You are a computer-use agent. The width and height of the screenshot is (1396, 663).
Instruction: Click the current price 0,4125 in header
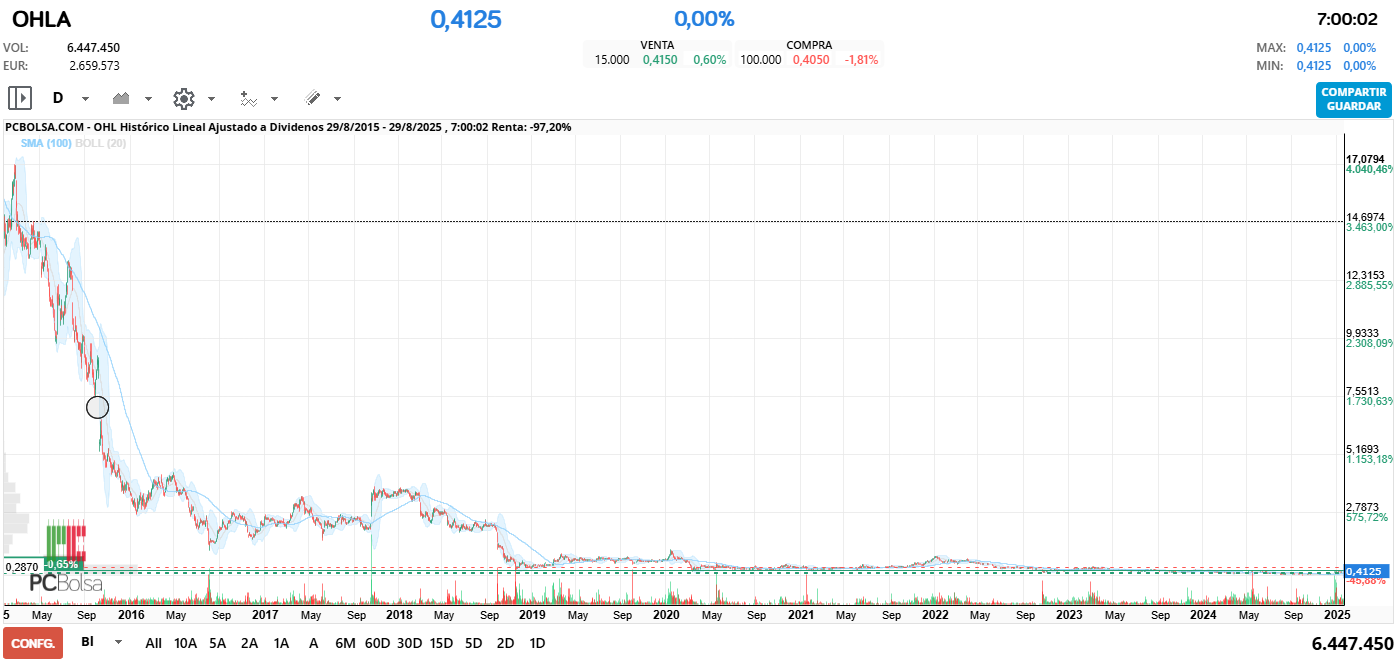click(x=466, y=19)
